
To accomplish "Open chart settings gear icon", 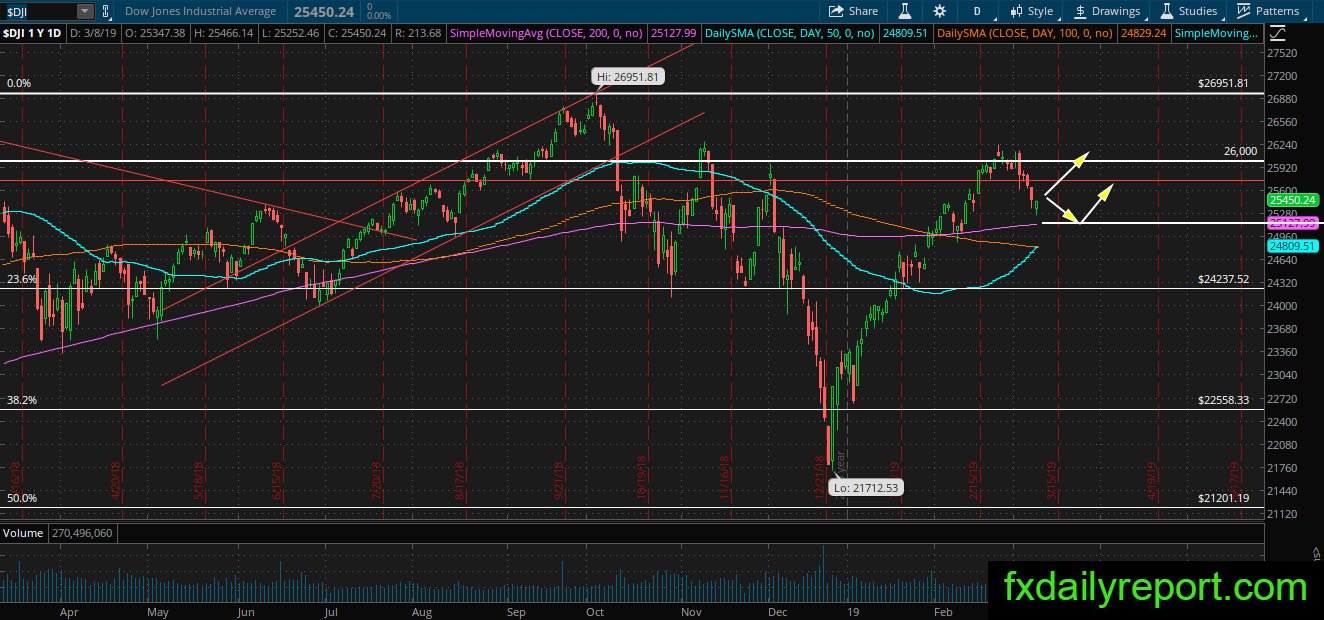I will (x=939, y=11).
